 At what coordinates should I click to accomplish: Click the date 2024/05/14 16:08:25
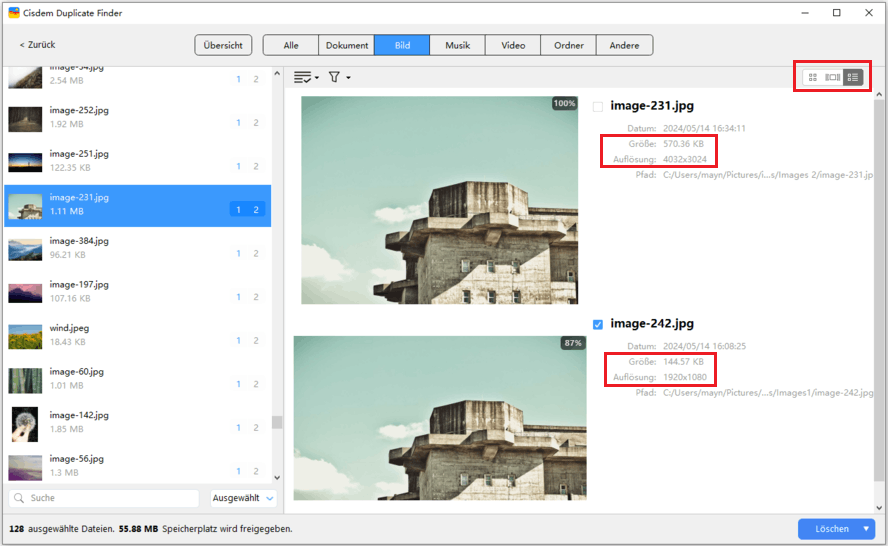(x=704, y=346)
